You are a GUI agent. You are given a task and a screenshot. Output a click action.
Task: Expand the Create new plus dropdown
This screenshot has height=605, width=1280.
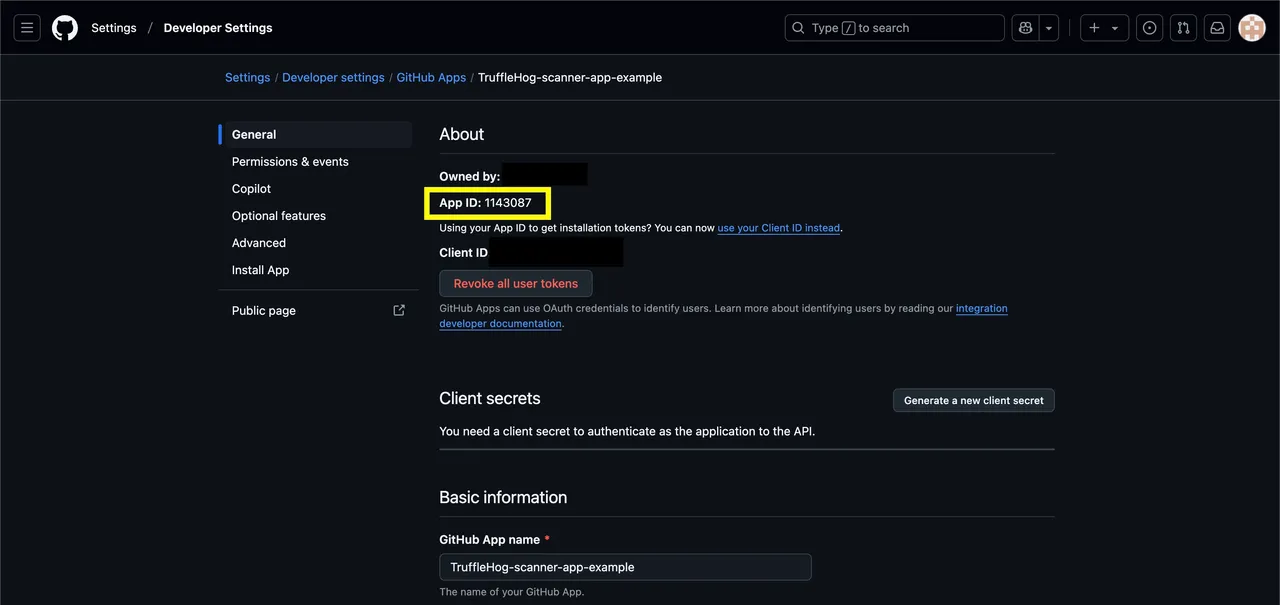pos(1104,28)
